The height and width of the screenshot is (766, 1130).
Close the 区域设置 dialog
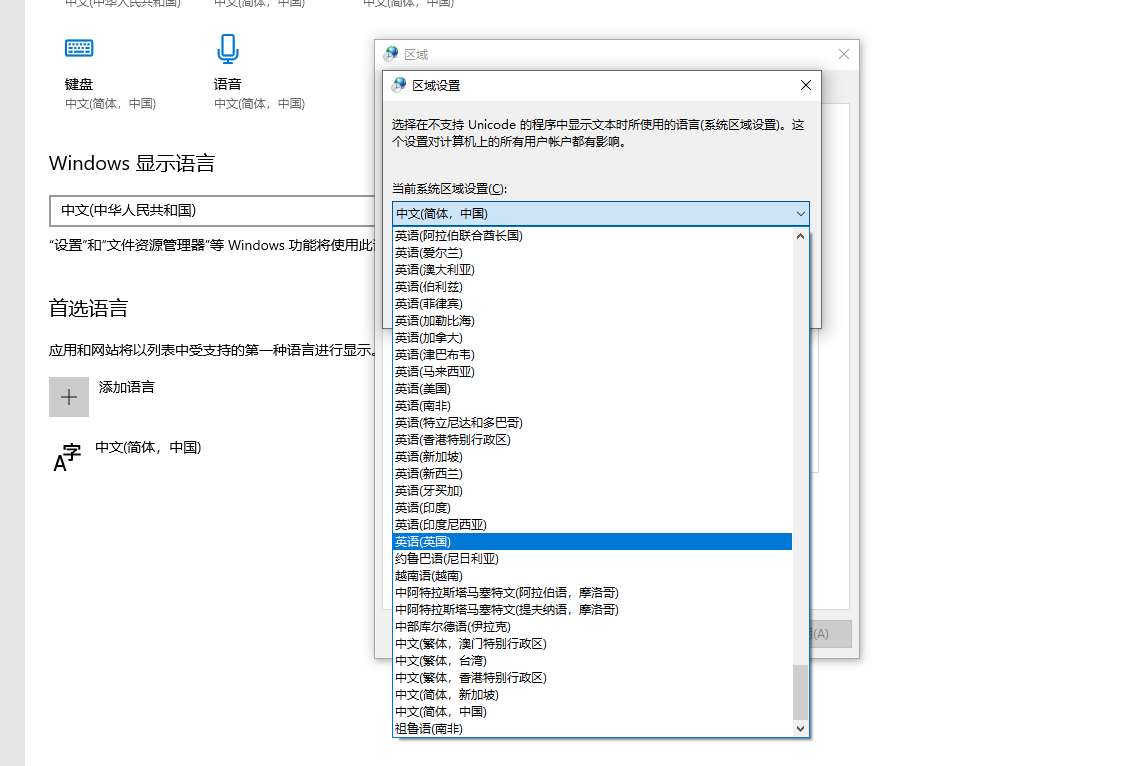click(x=806, y=85)
